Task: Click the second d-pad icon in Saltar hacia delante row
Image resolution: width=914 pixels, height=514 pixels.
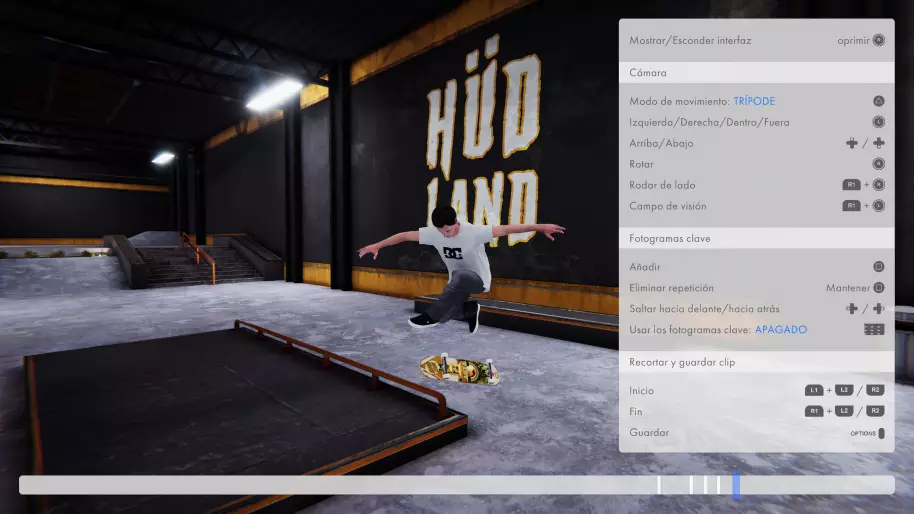Action: [878, 308]
